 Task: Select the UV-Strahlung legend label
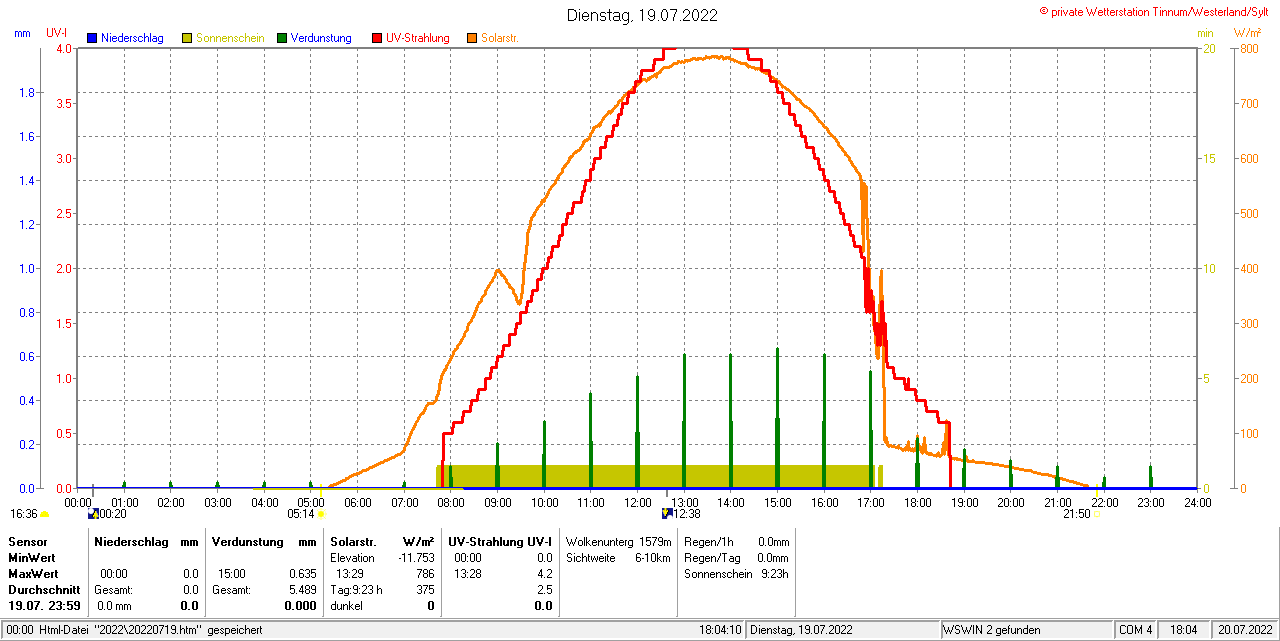click(x=418, y=38)
